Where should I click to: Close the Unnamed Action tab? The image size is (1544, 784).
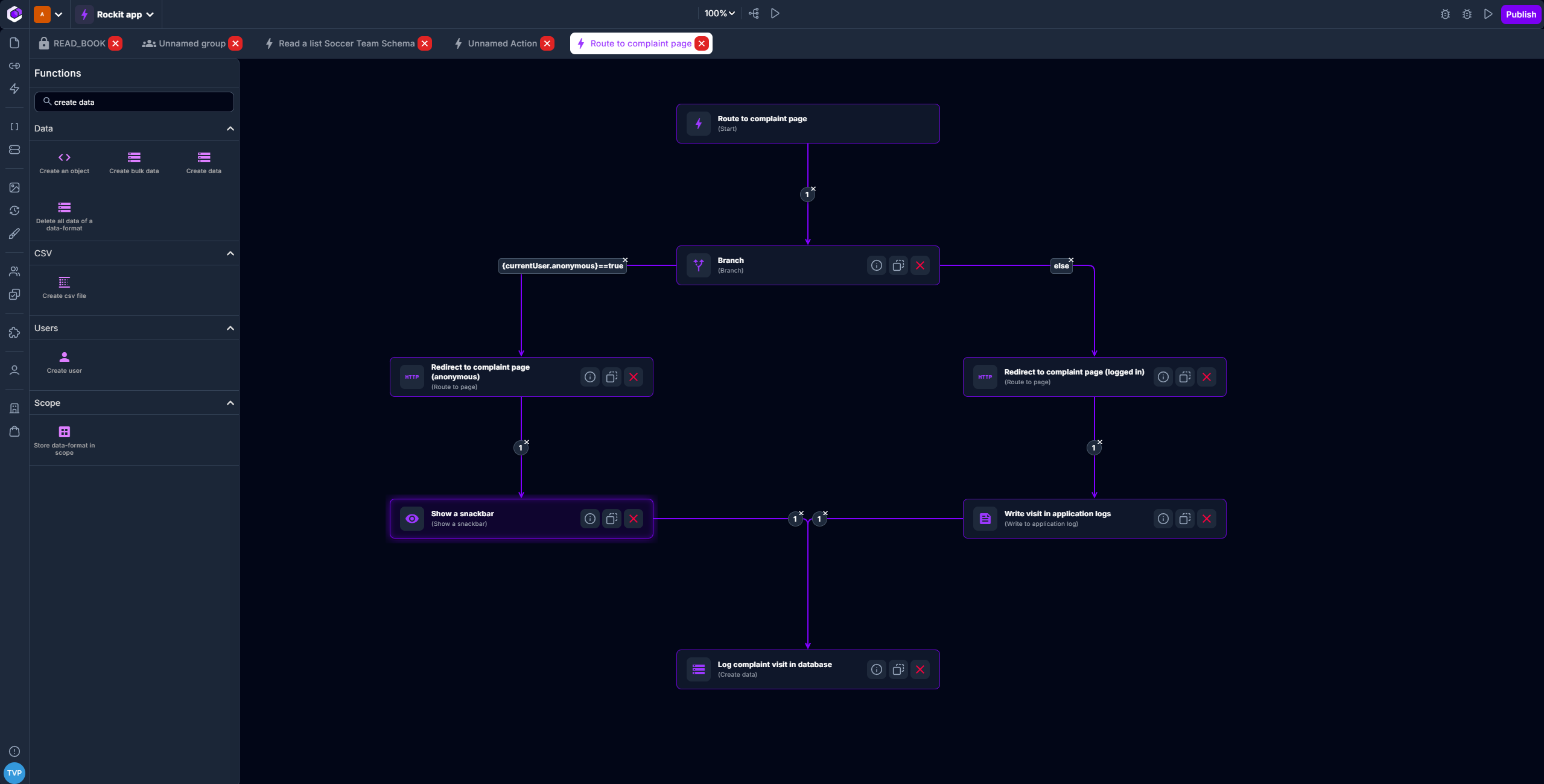547,43
